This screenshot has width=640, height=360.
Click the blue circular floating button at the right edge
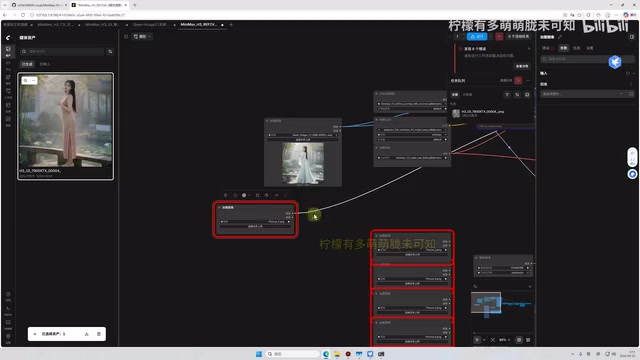[x=632, y=174]
